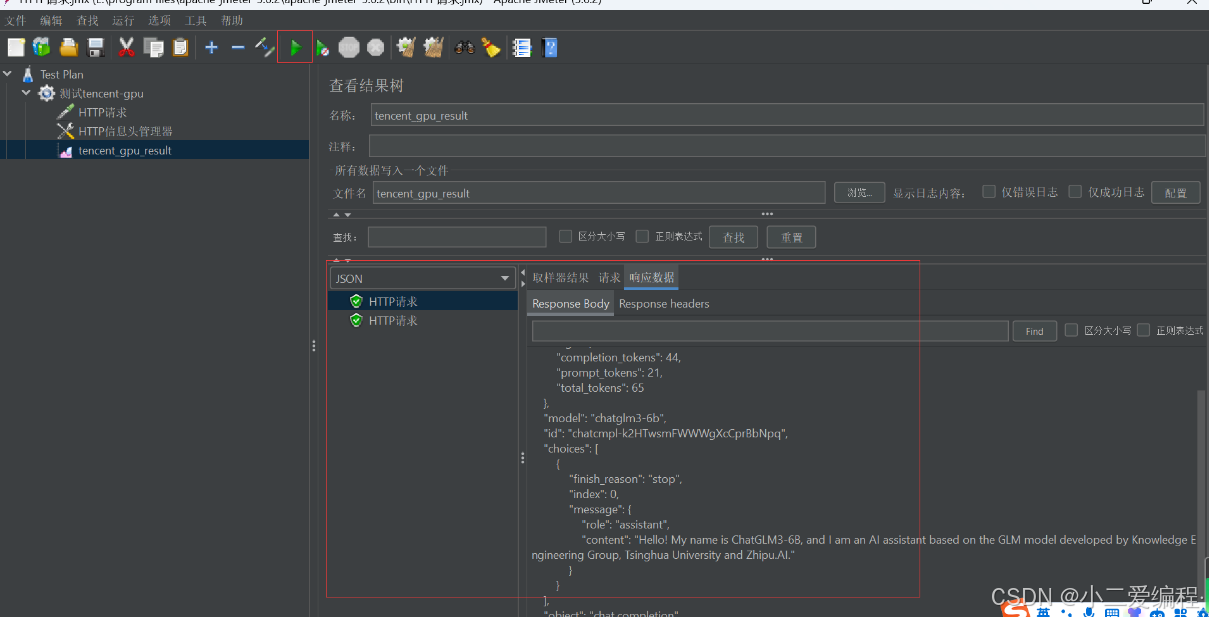Click the Toggle enable/disable icon
The height and width of the screenshot is (617, 1209).
point(264,47)
